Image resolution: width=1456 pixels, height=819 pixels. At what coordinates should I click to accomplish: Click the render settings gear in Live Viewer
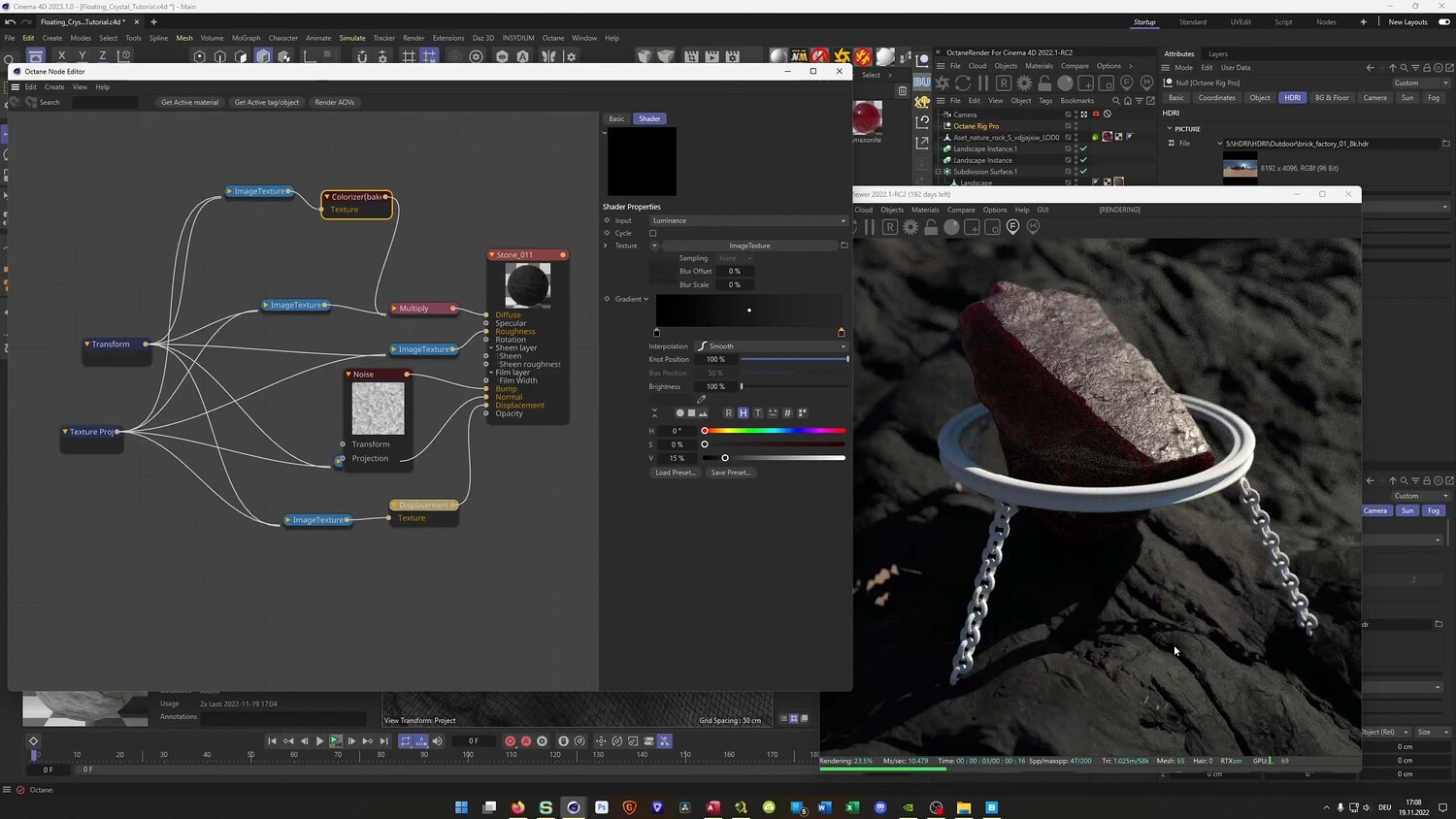pos(910,227)
